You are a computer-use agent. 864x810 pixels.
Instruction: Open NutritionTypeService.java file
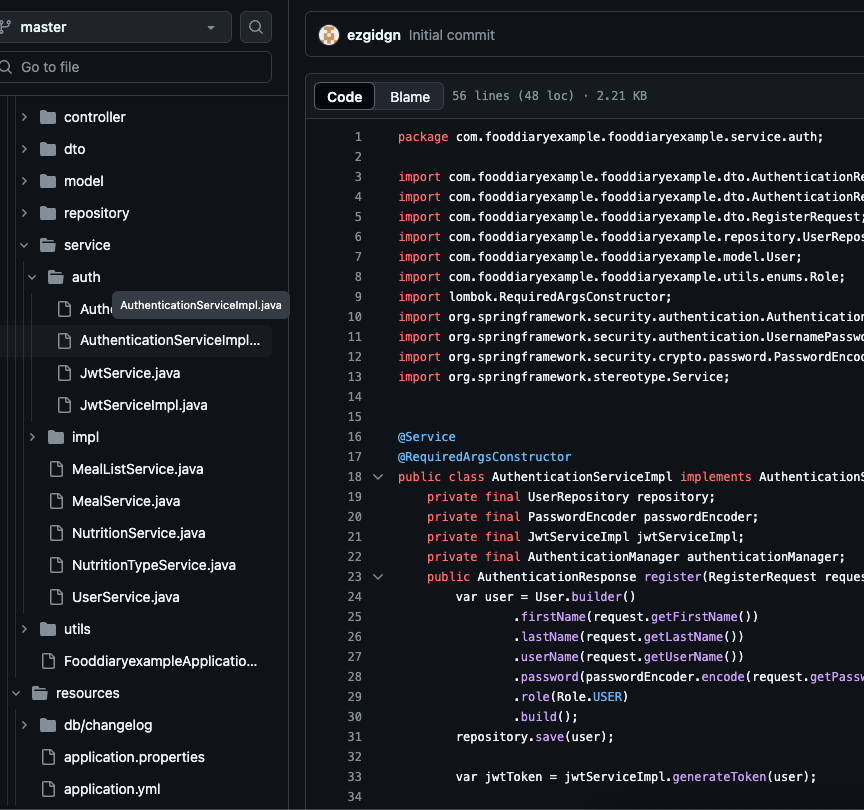pyautogui.click(x=154, y=565)
